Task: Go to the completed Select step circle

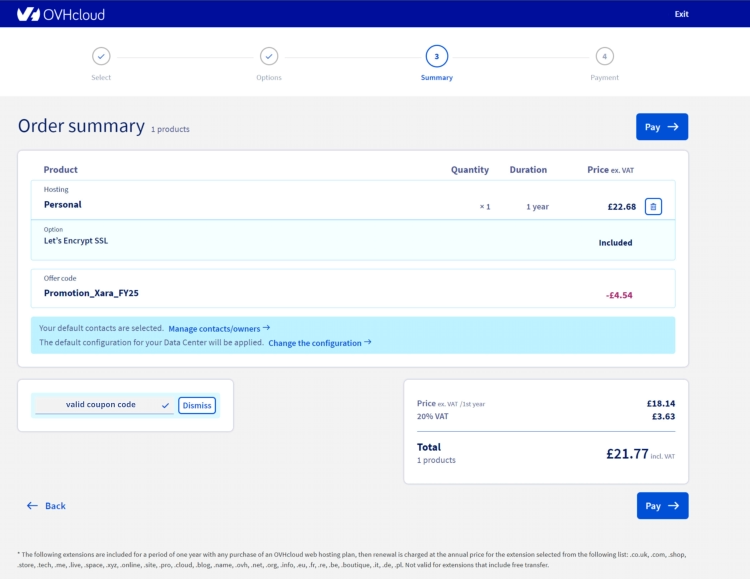Action: (101, 56)
